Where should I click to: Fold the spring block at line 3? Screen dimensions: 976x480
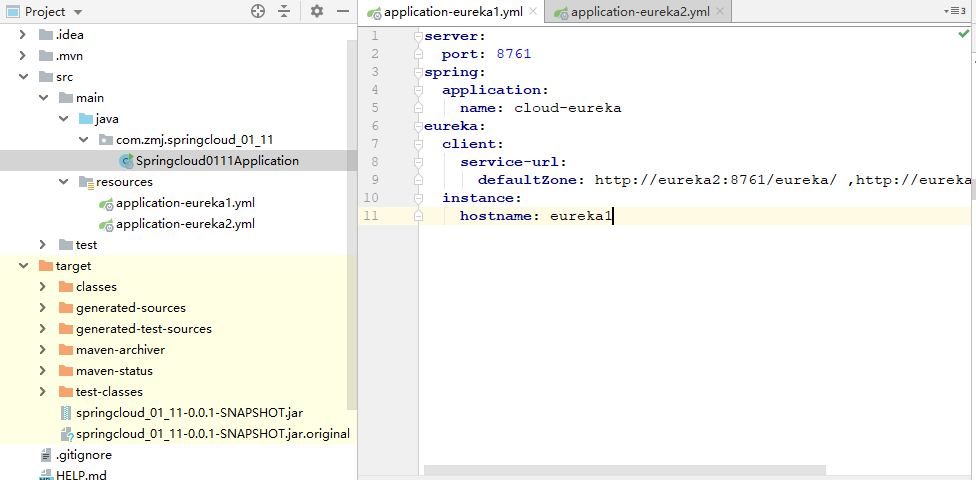pyautogui.click(x=418, y=72)
